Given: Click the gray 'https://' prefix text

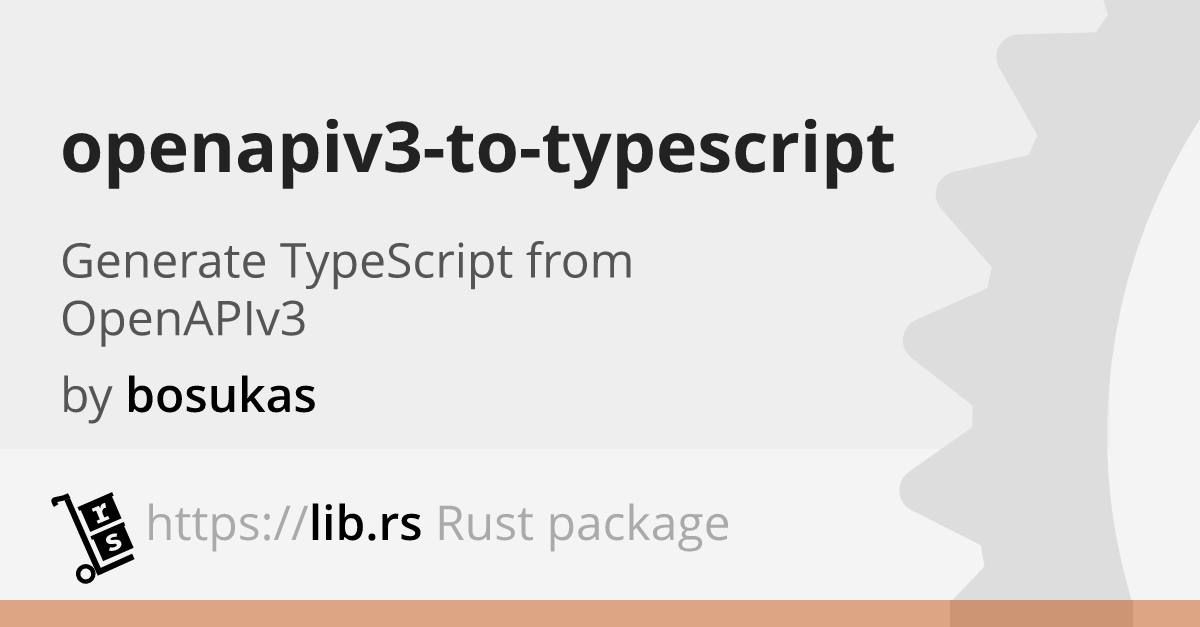Looking at the screenshot, I should (226, 523).
